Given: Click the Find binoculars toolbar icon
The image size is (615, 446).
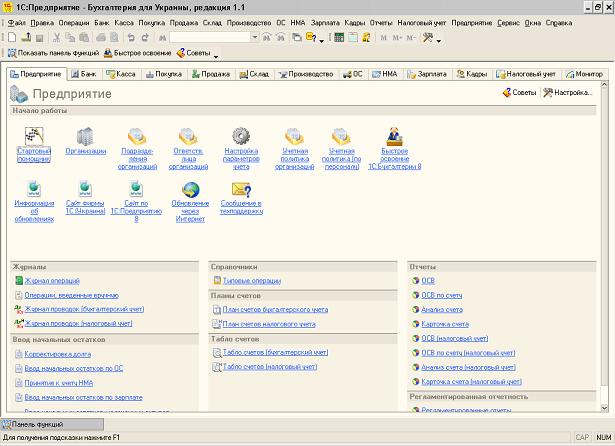Looking at the screenshot, I should [x=162, y=38].
